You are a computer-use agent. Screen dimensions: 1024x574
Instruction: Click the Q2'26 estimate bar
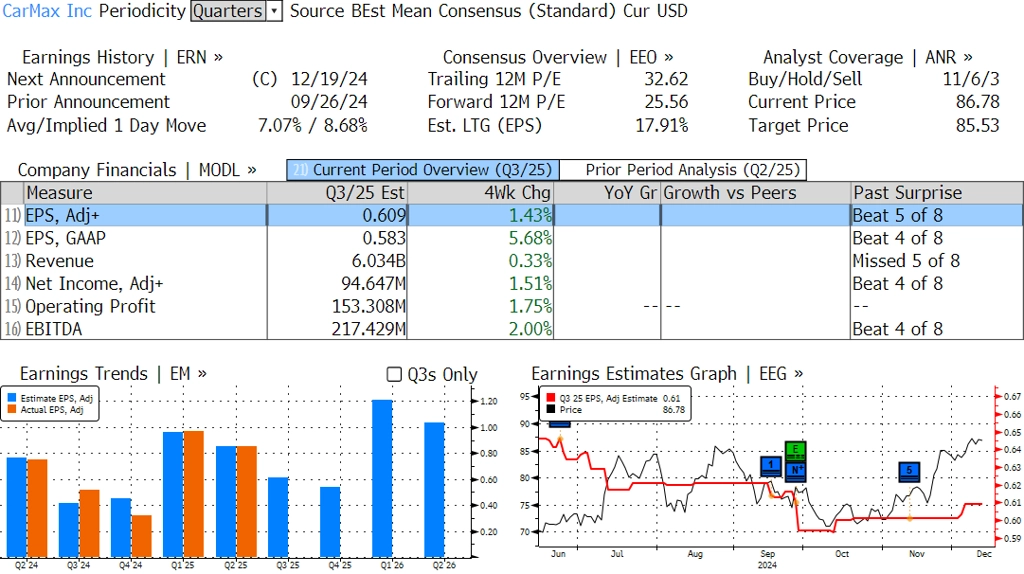point(435,490)
